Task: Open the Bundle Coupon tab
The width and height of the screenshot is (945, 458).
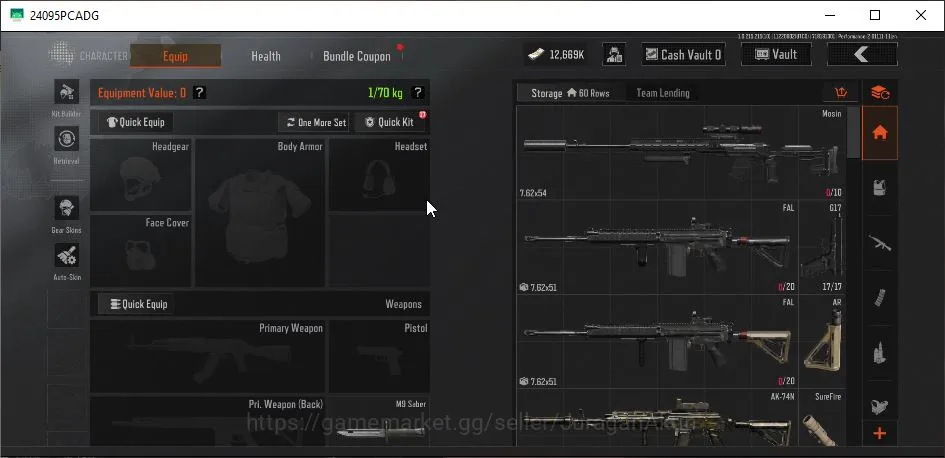Action: [x=357, y=56]
